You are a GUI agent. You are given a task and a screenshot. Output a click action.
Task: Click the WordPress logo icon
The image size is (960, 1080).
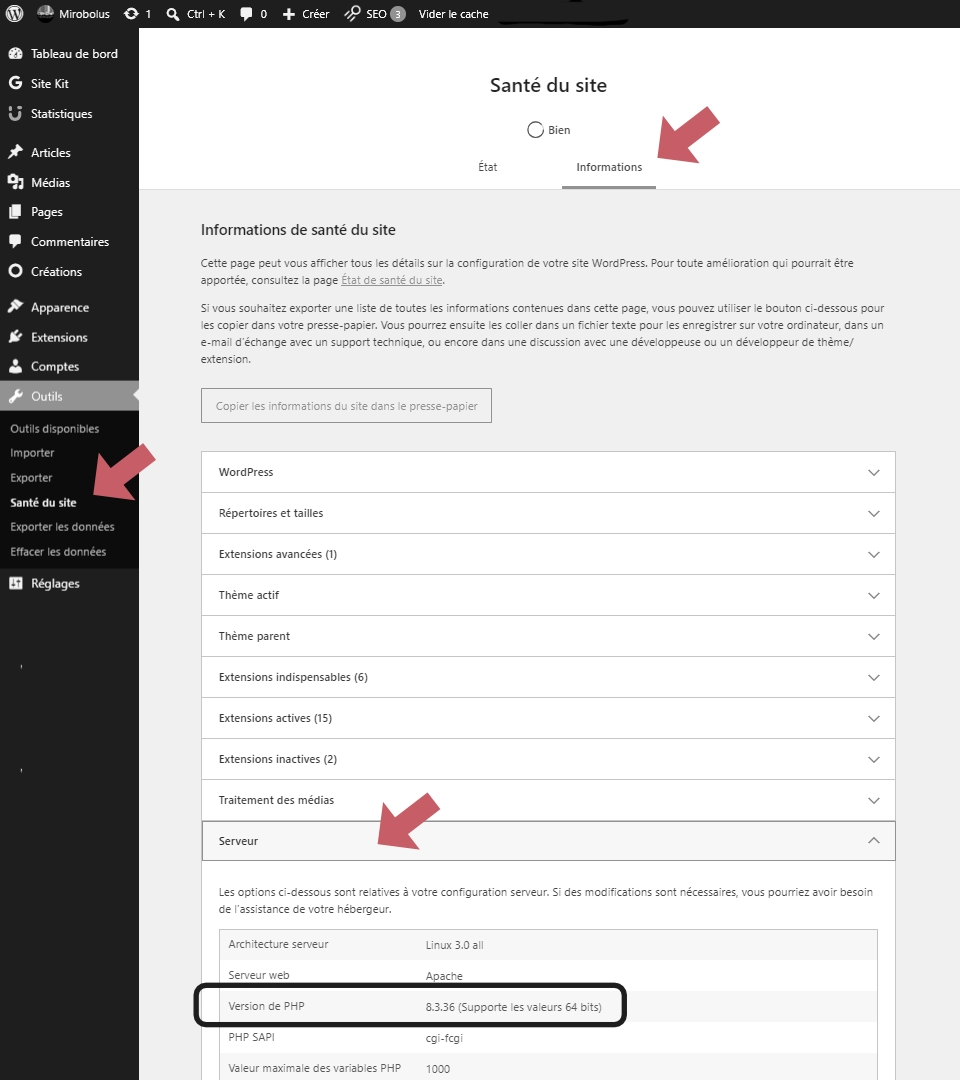point(14,14)
